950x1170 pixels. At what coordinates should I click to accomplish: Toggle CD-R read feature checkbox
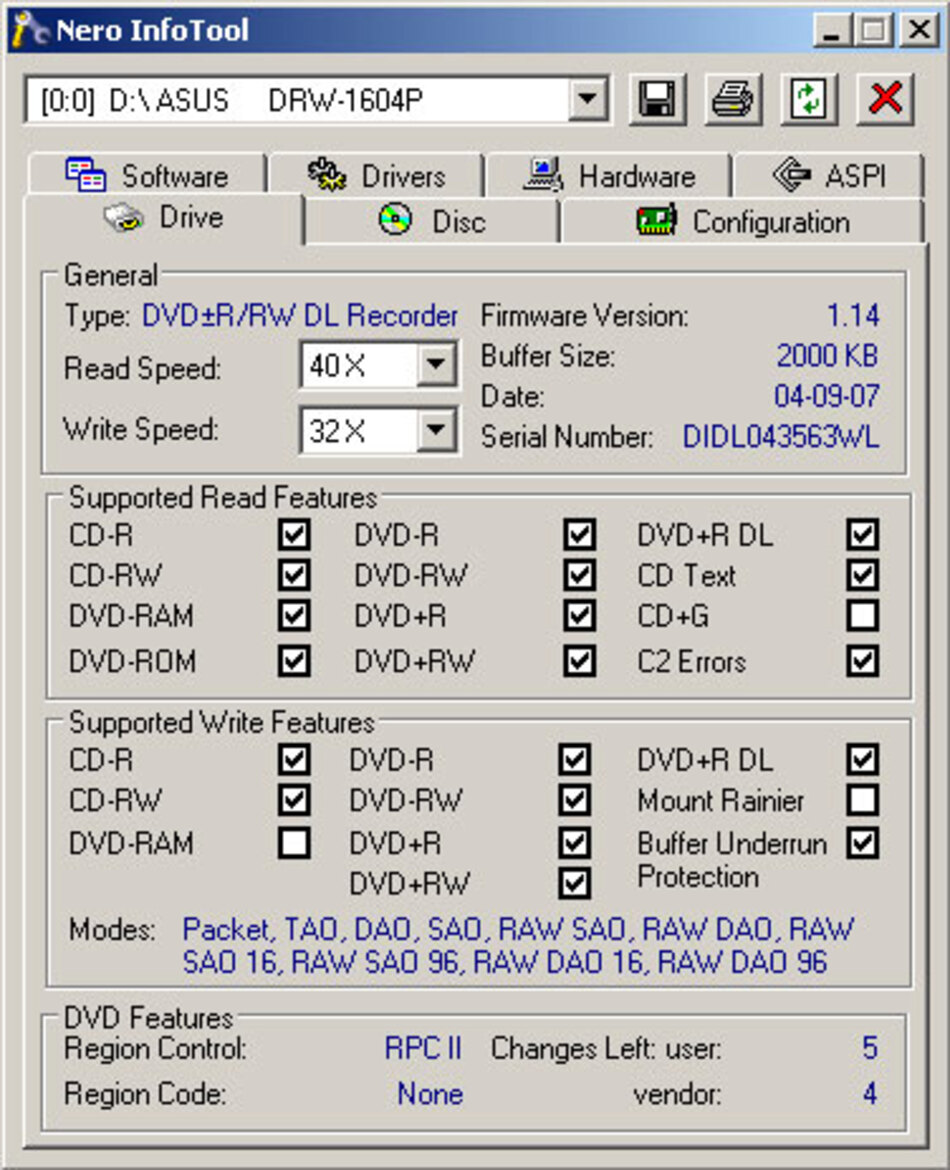point(294,534)
